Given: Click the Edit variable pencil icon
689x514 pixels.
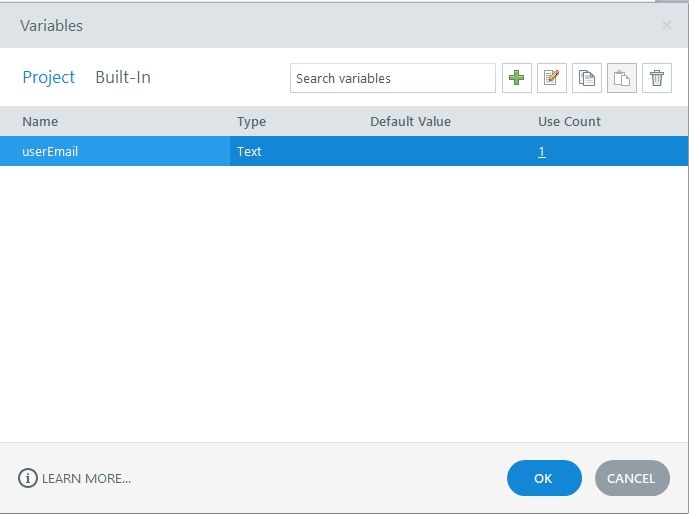Looking at the screenshot, I should [552, 78].
